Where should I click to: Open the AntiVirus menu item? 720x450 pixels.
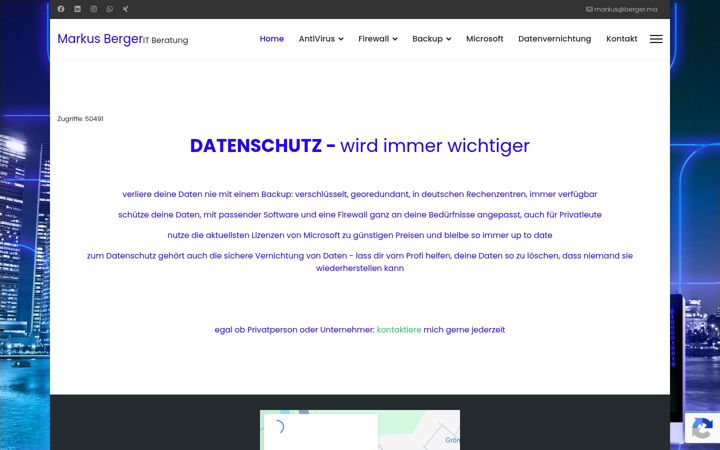tap(317, 39)
